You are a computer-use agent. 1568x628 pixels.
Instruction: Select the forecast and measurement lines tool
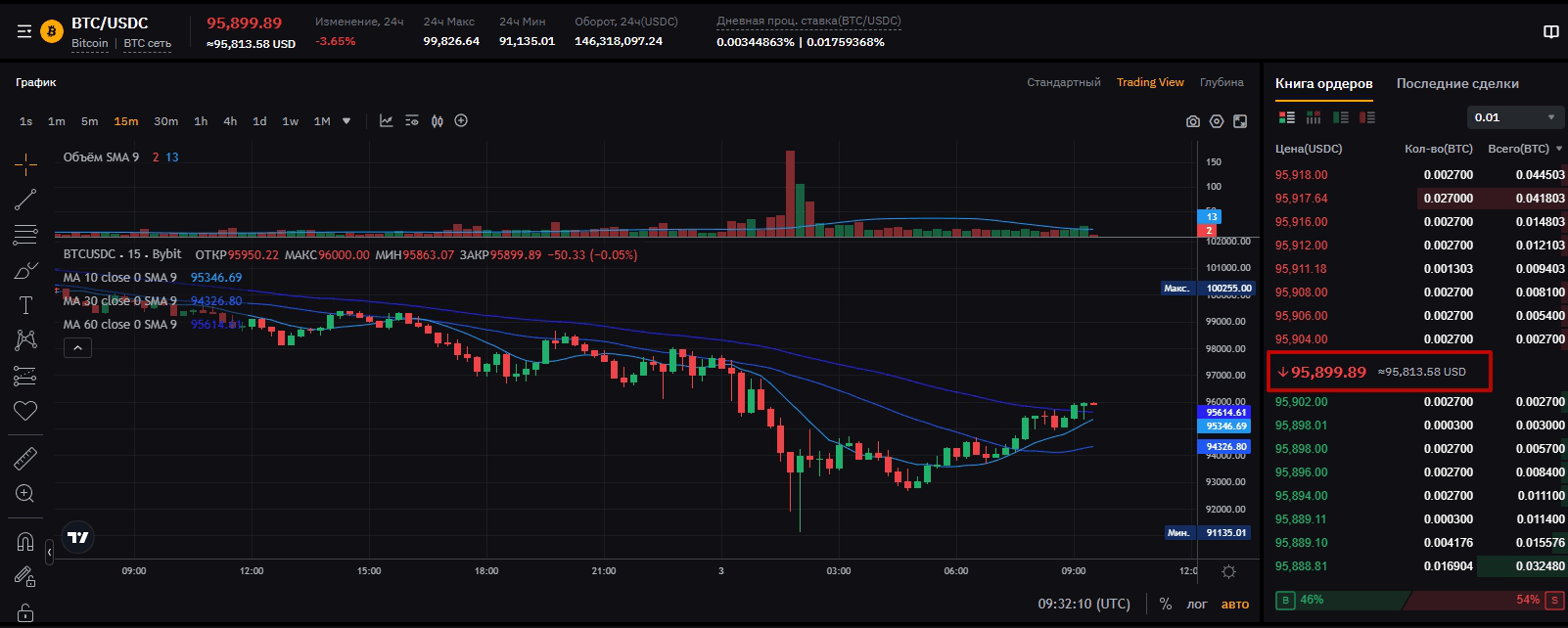(25, 376)
